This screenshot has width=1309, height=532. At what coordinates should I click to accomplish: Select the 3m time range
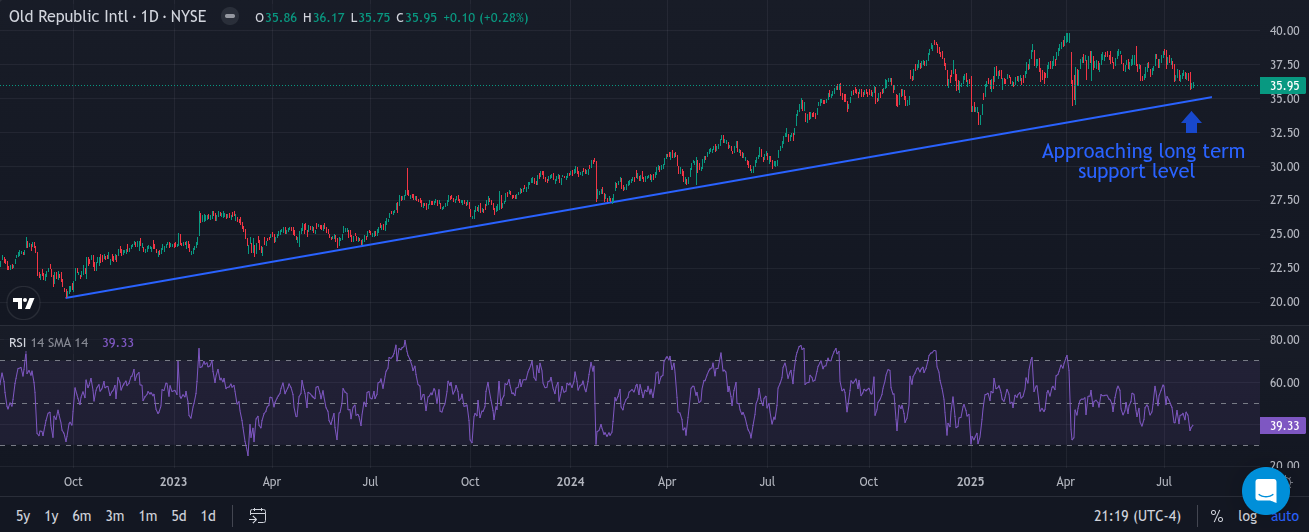coord(115,516)
